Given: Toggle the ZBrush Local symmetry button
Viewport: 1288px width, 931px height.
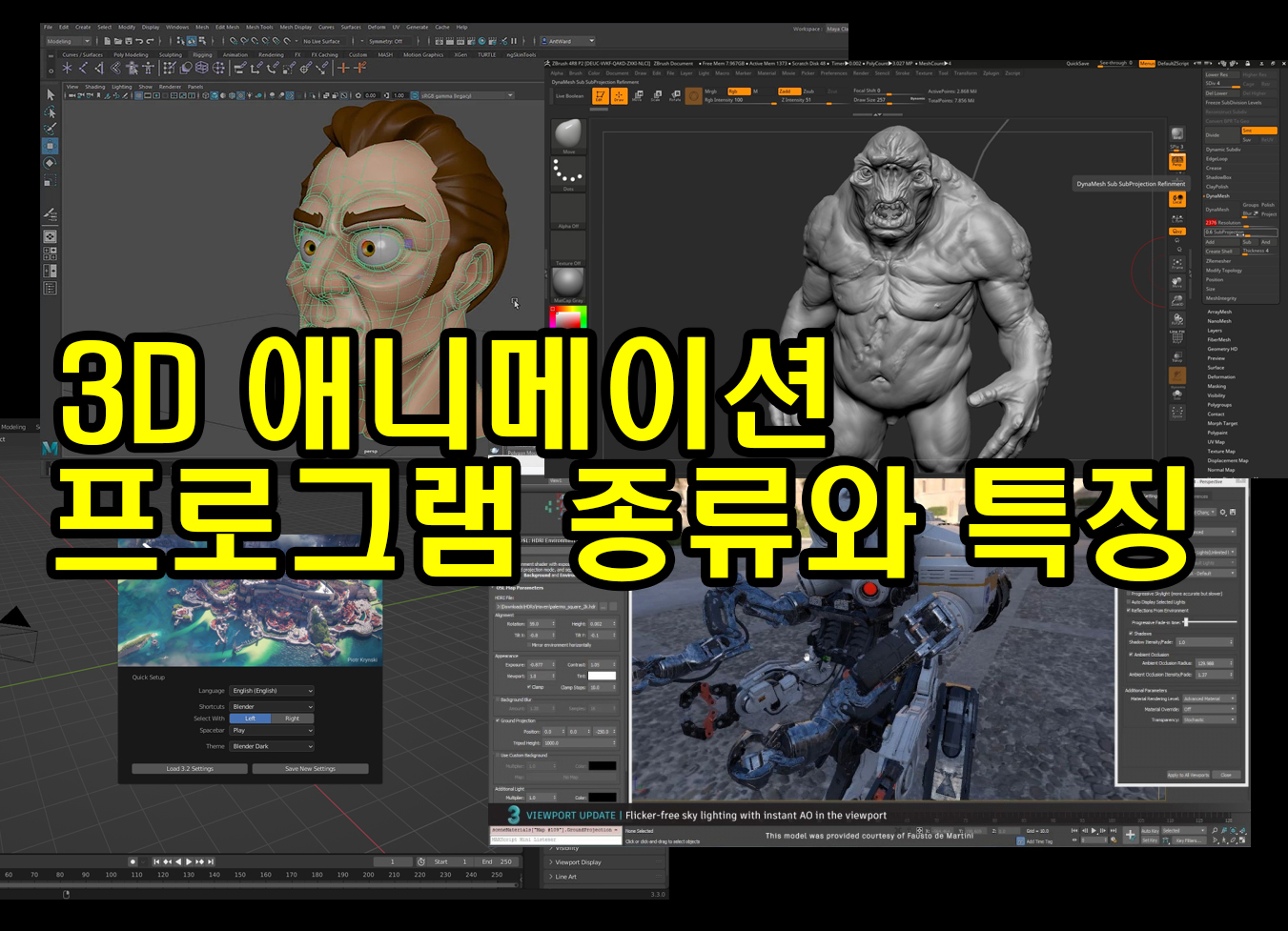Looking at the screenshot, I should pos(1177,199).
